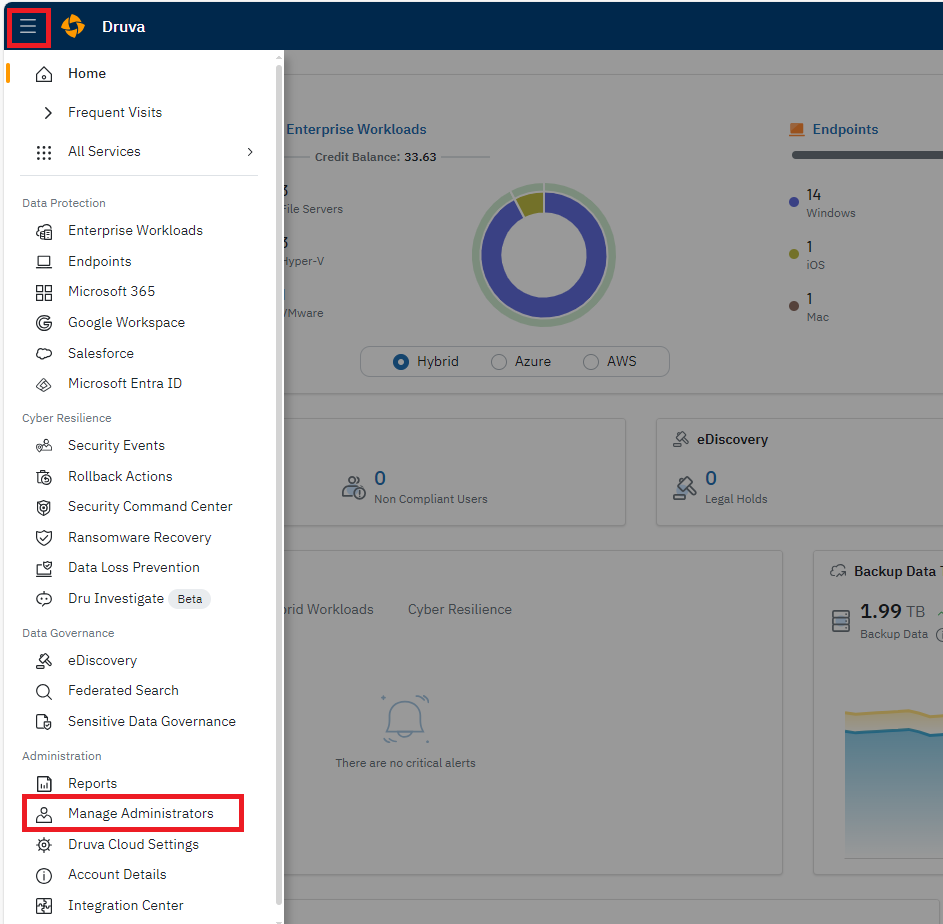Screen dimensions: 943x924
Task: Click the All Services grid icon
Action: point(44,152)
